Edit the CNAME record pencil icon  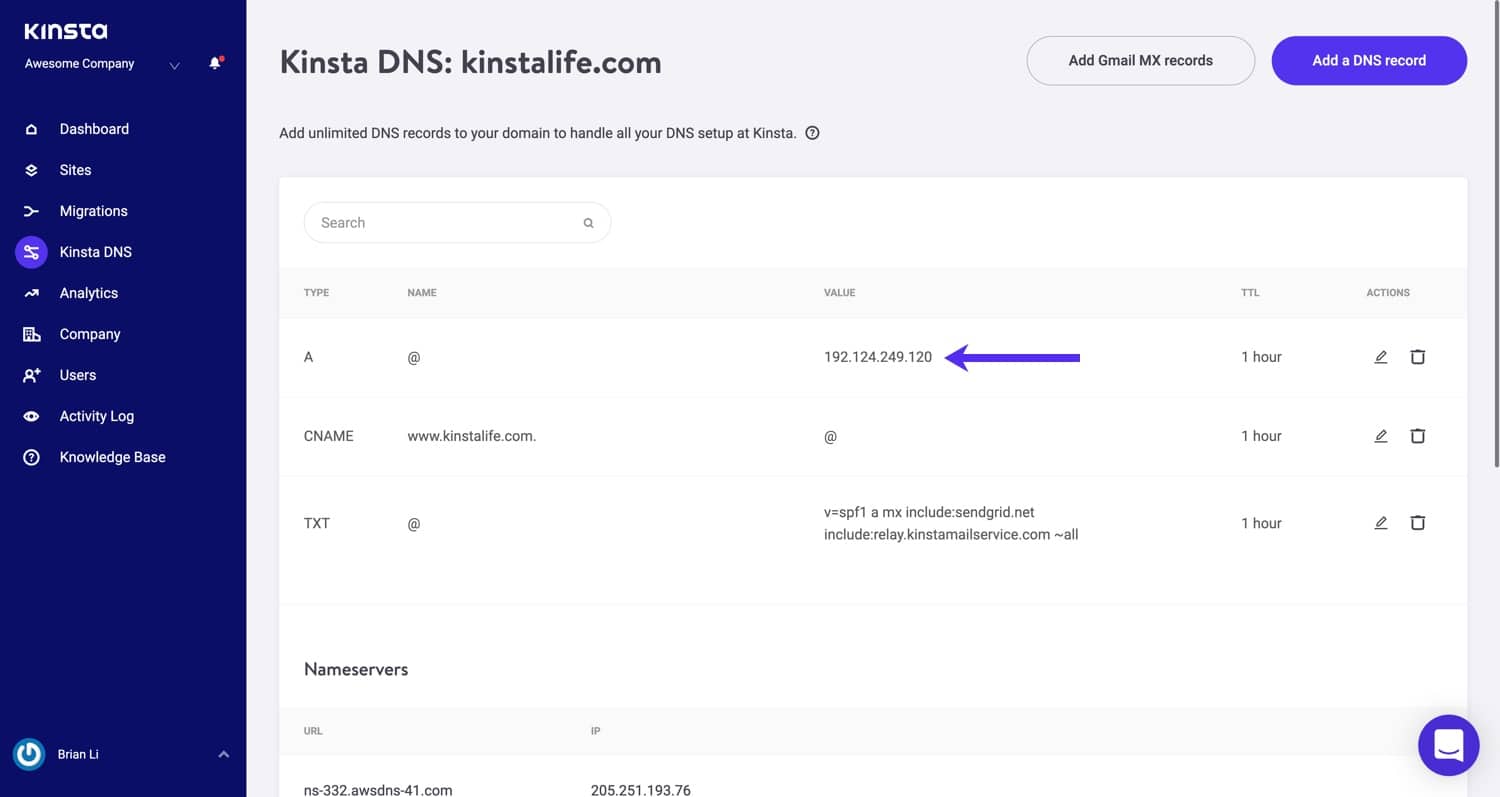1381,436
